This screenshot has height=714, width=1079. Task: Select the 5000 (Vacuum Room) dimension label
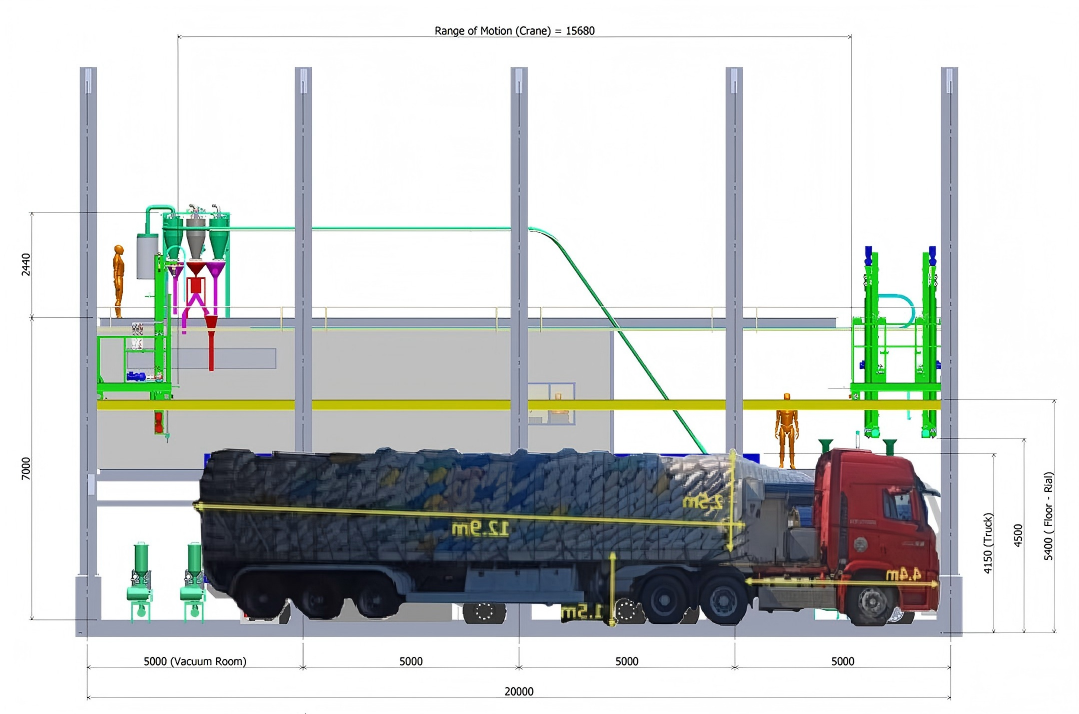click(x=195, y=661)
